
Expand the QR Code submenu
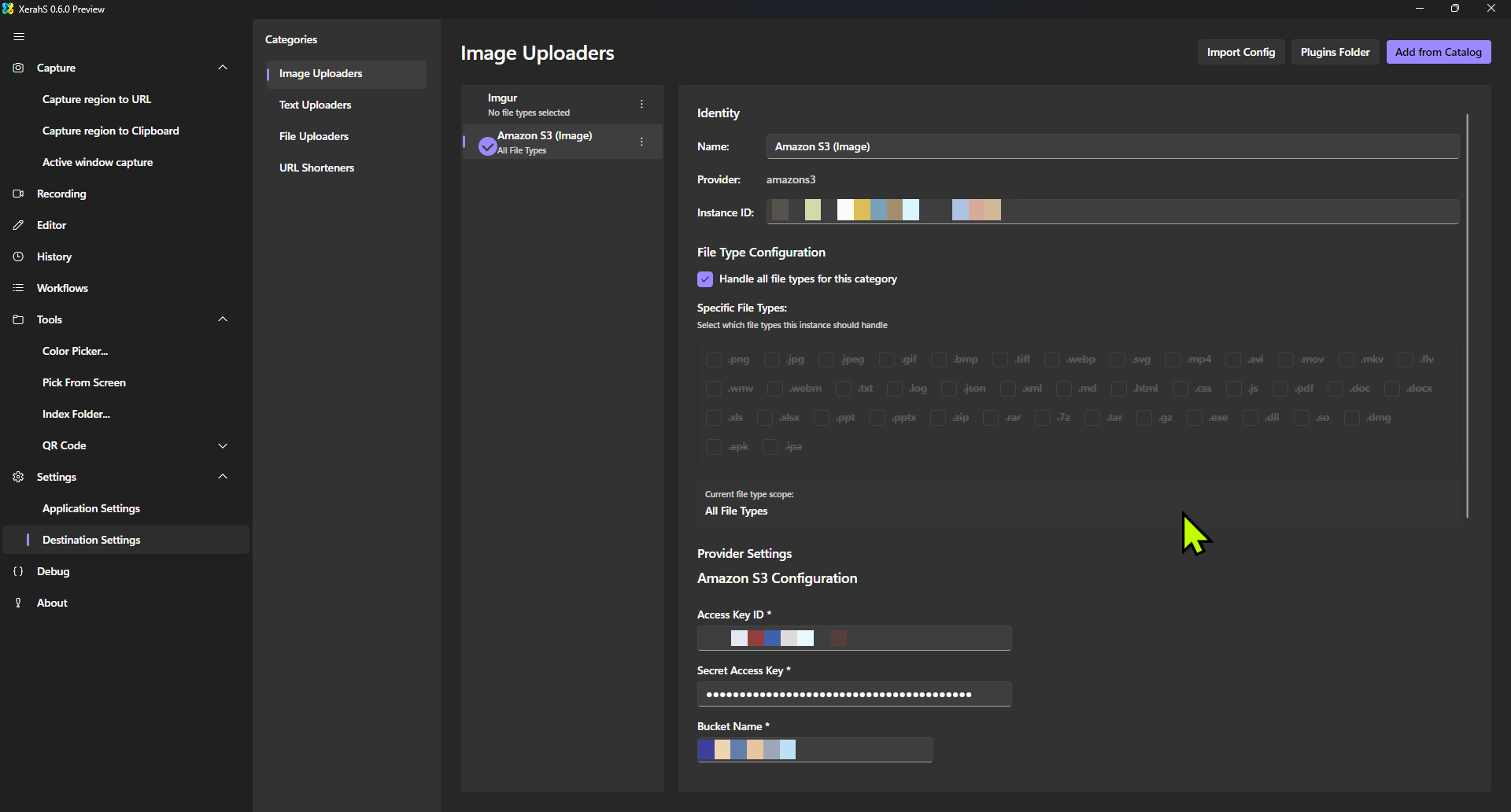pos(223,445)
